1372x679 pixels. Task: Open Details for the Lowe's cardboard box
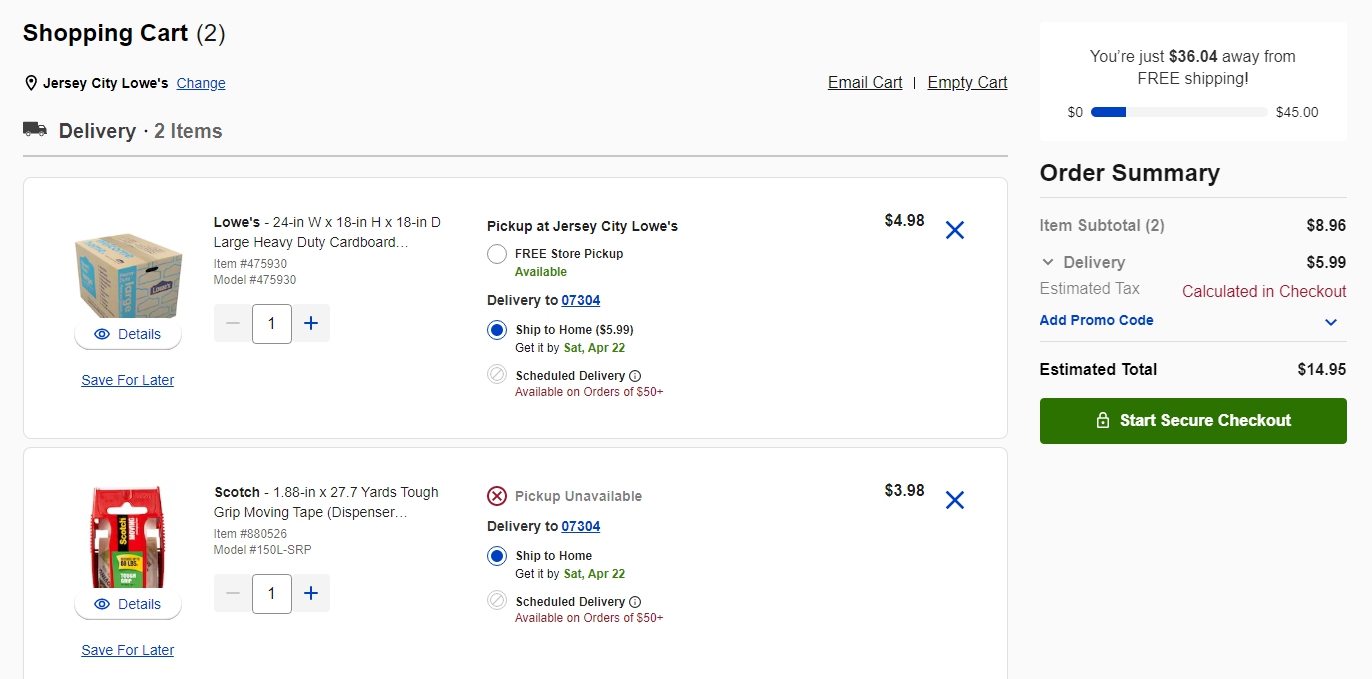point(128,334)
